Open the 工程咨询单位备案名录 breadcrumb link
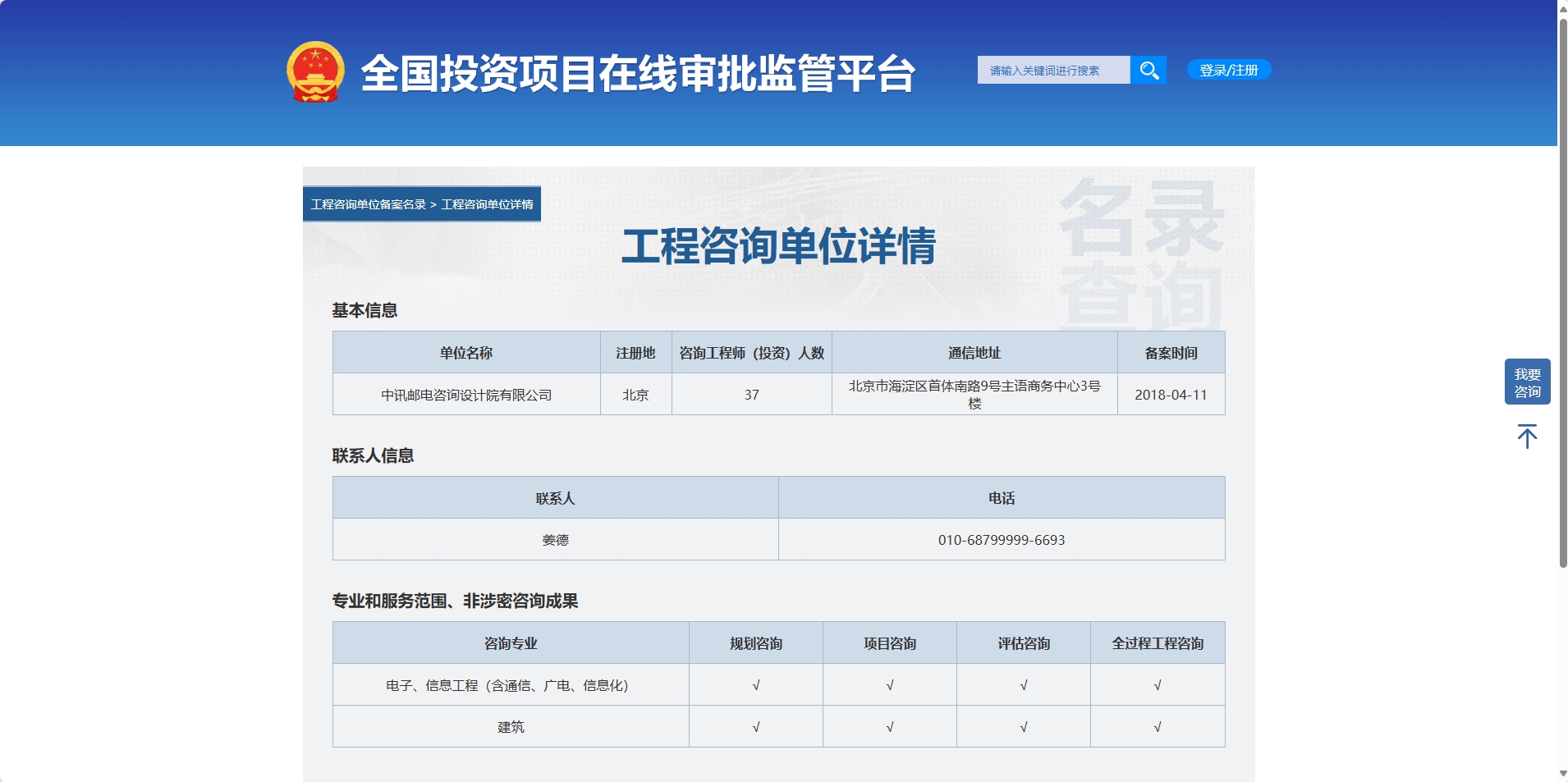1568x782 pixels. tap(366, 204)
